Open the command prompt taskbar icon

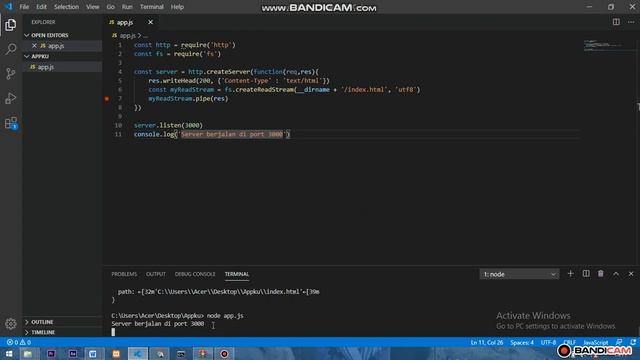181,353
